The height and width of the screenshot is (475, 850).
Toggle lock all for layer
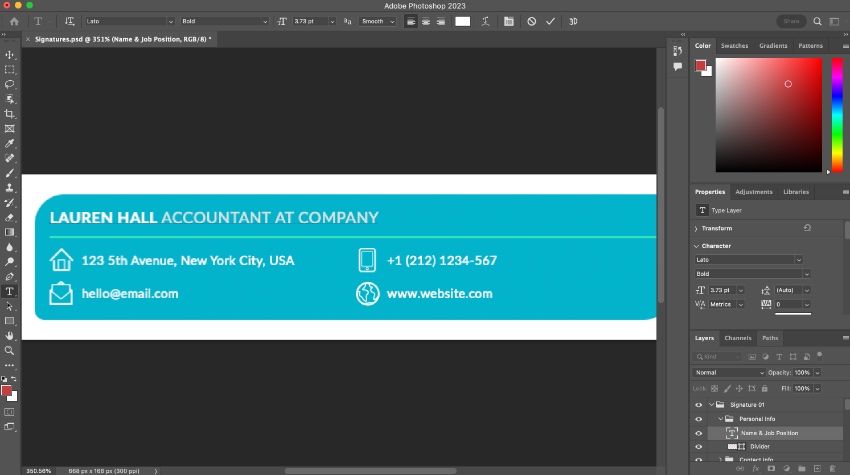[x=764, y=388]
